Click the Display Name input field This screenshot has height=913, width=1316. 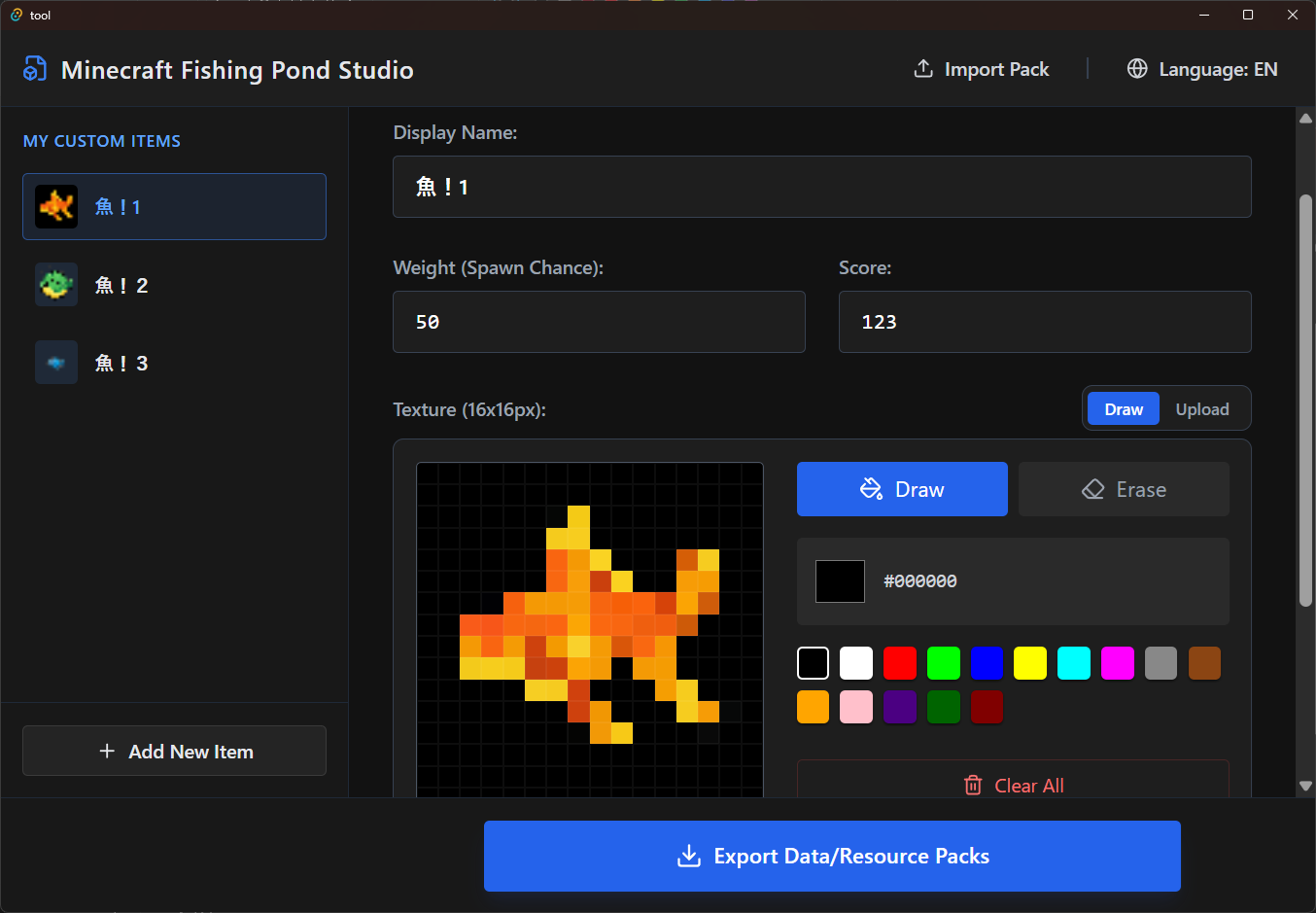[x=821, y=187]
